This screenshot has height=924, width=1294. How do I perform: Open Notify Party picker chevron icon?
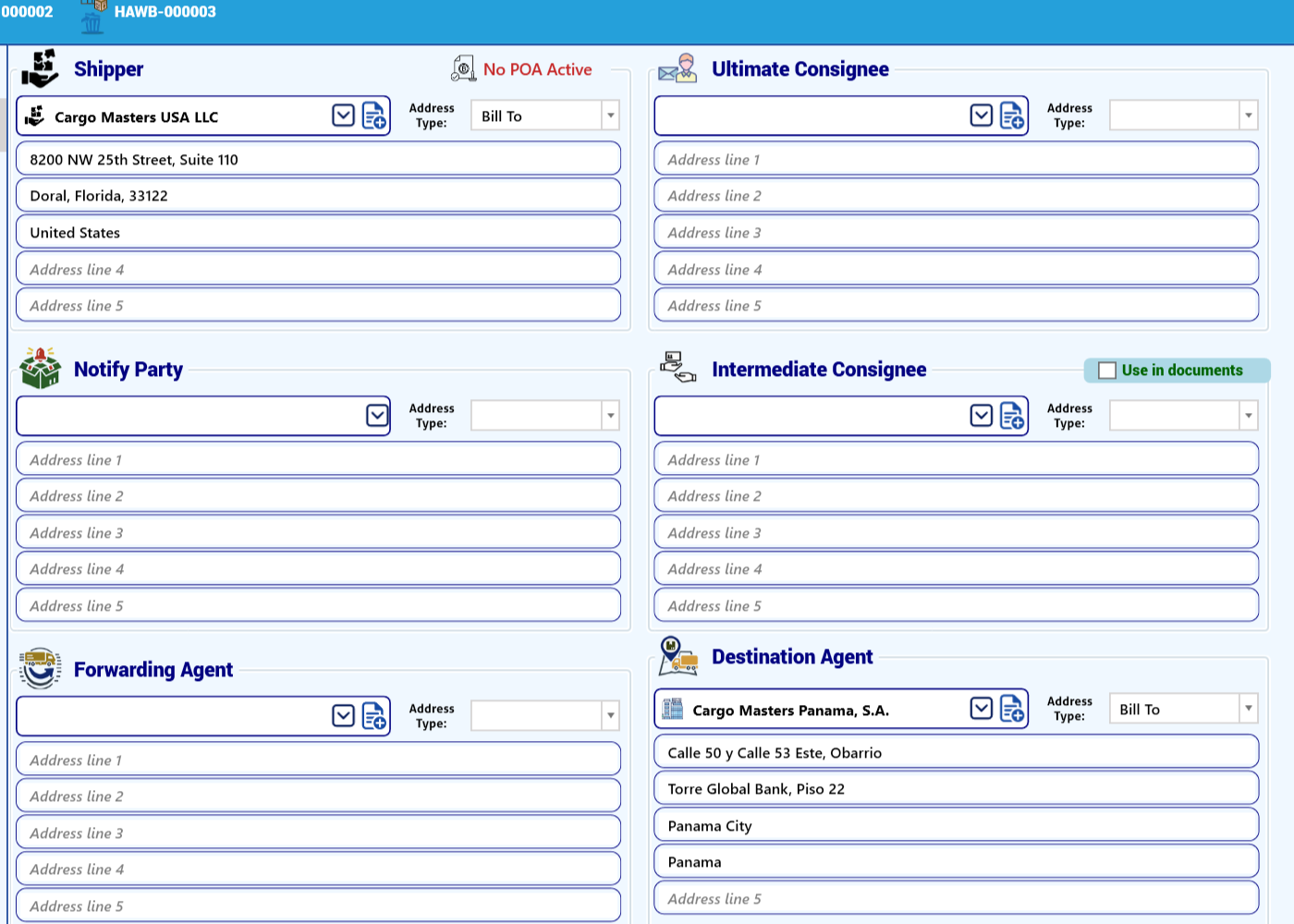377,416
